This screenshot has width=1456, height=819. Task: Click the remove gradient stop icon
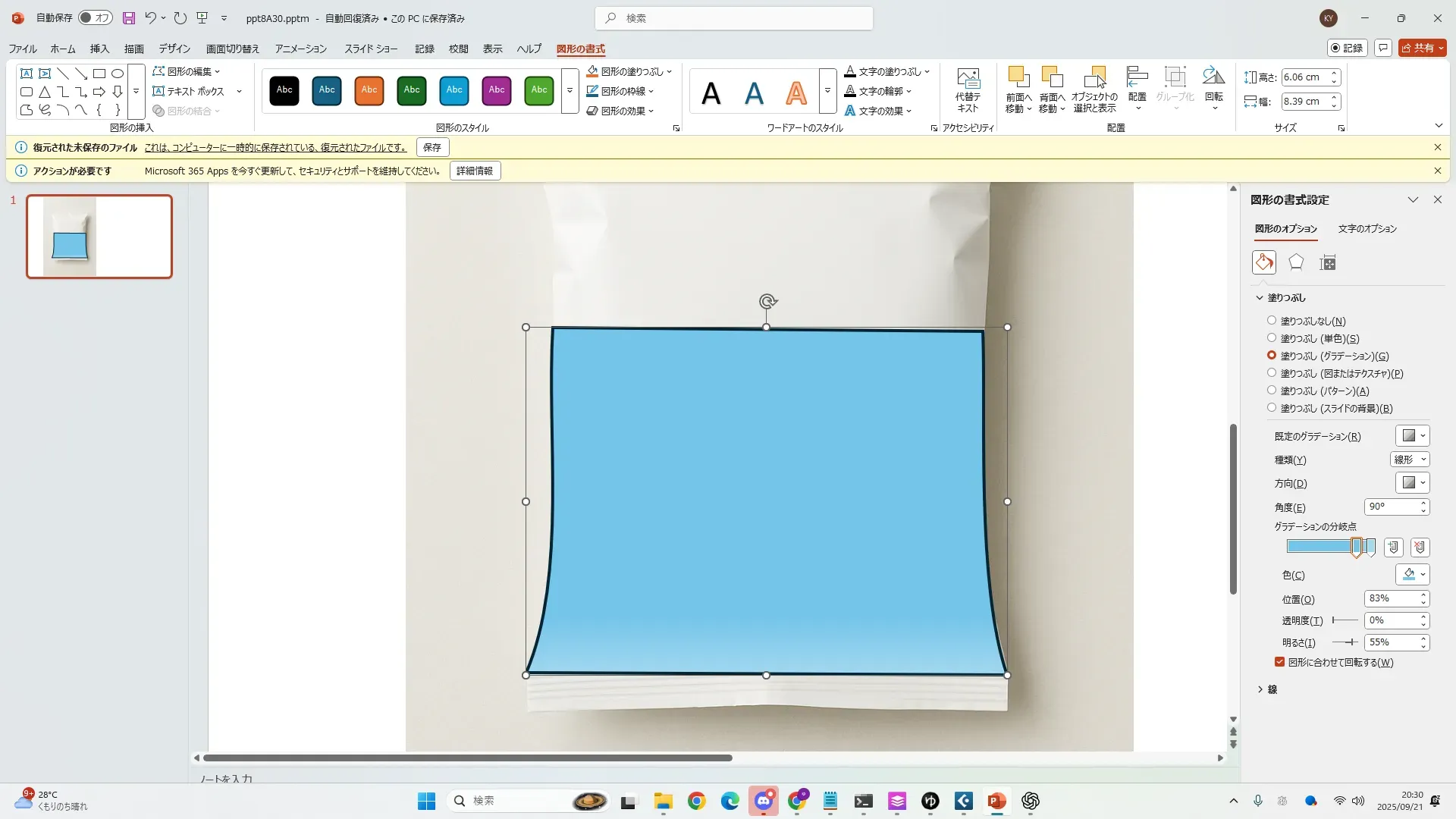(1420, 547)
